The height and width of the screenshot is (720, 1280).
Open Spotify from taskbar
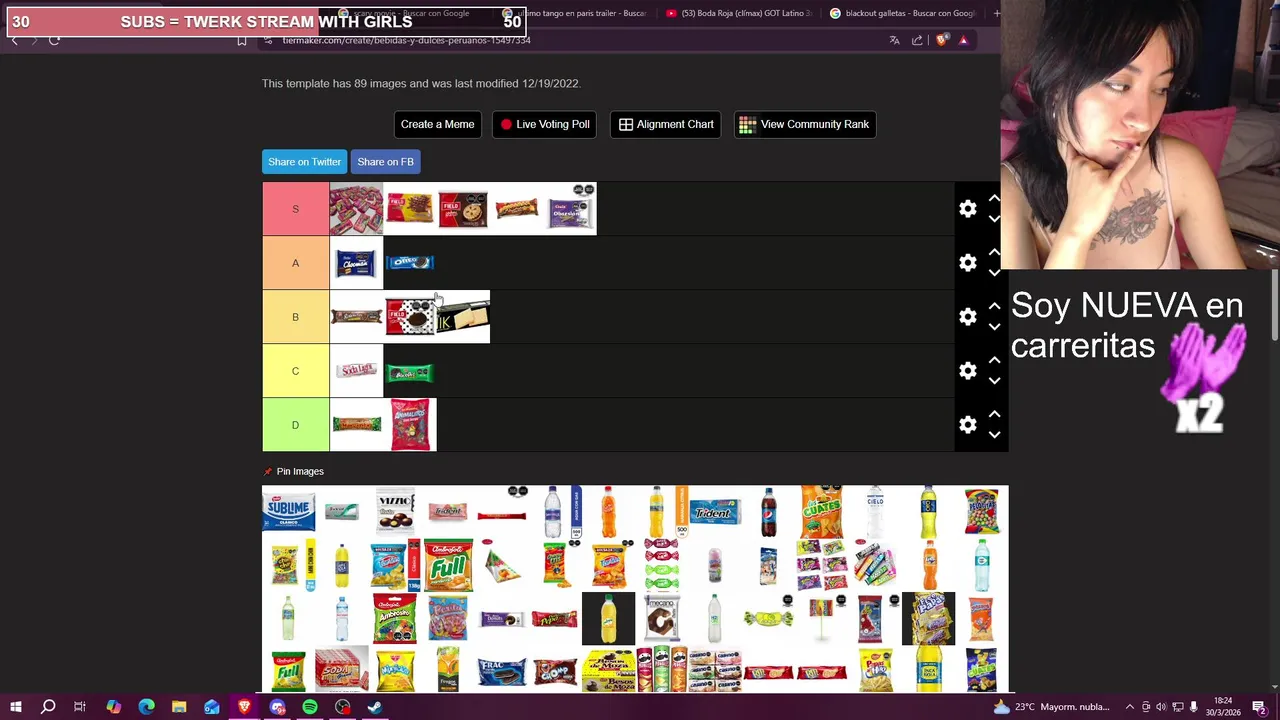(310, 707)
